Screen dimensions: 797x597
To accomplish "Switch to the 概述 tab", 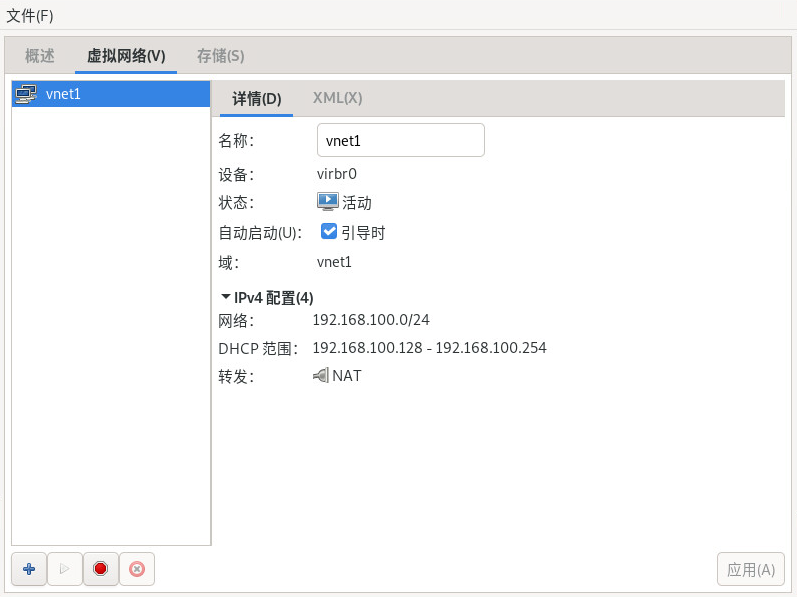I will pos(40,56).
